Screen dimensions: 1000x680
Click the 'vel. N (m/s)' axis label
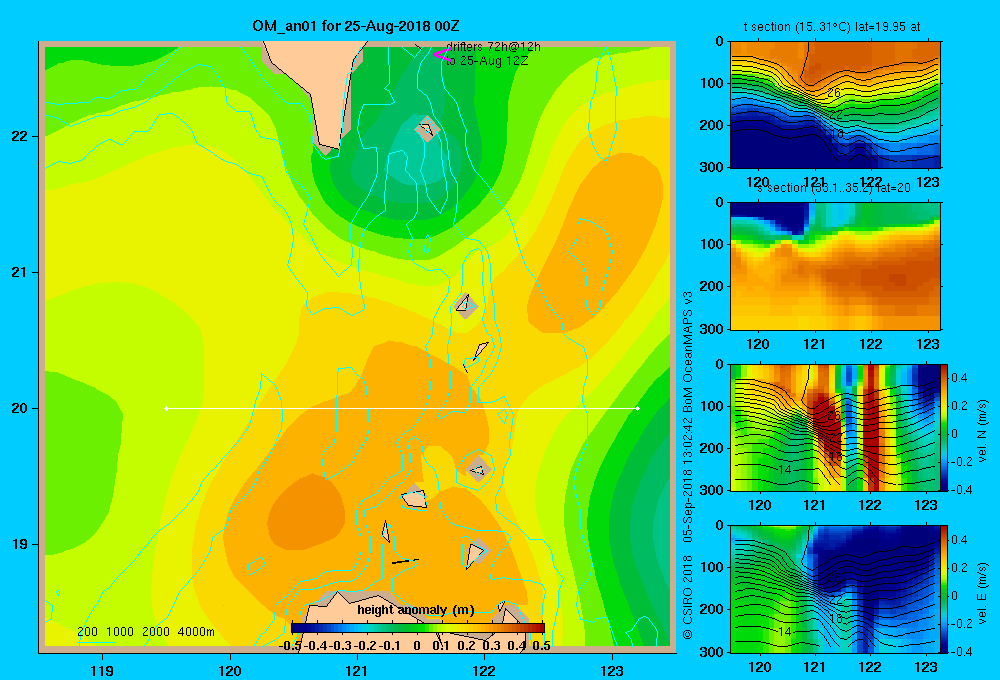[982, 430]
